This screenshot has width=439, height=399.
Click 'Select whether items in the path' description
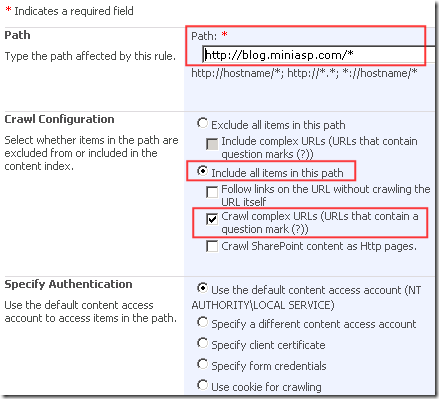[x=91, y=153]
